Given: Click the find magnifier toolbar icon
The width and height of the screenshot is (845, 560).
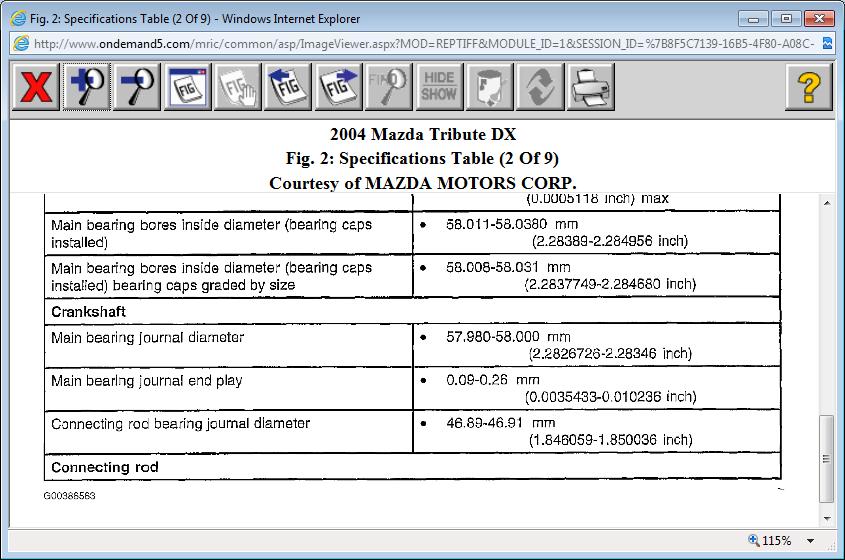Looking at the screenshot, I should click(x=388, y=88).
